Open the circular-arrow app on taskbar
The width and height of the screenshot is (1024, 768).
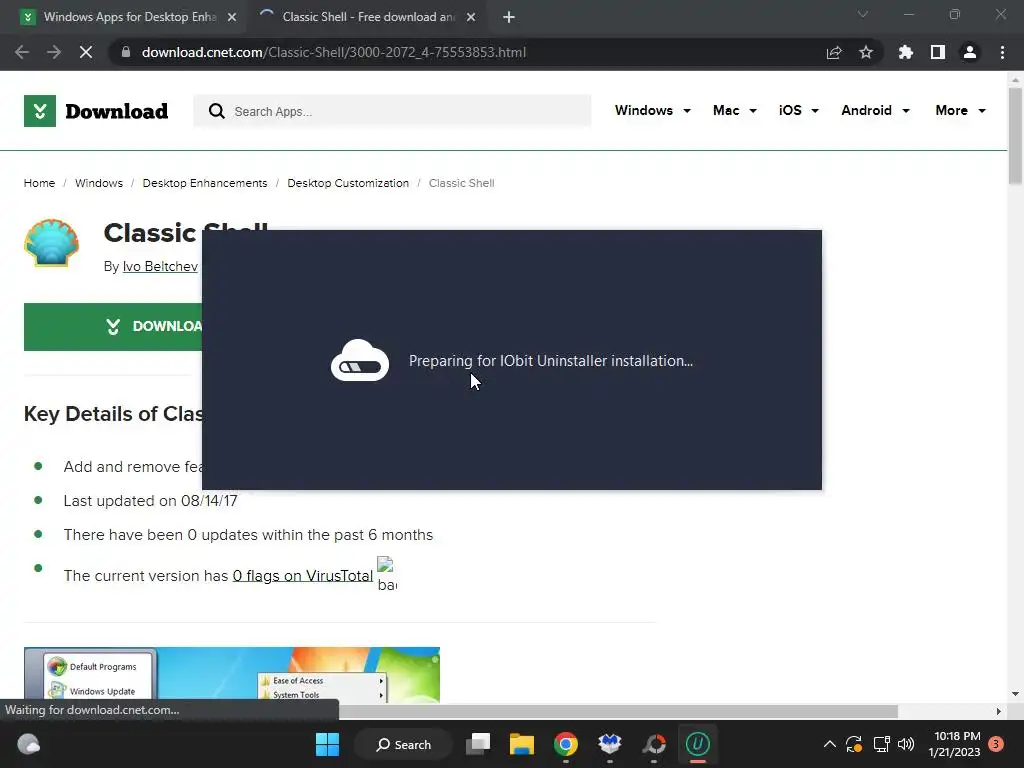(654, 744)
